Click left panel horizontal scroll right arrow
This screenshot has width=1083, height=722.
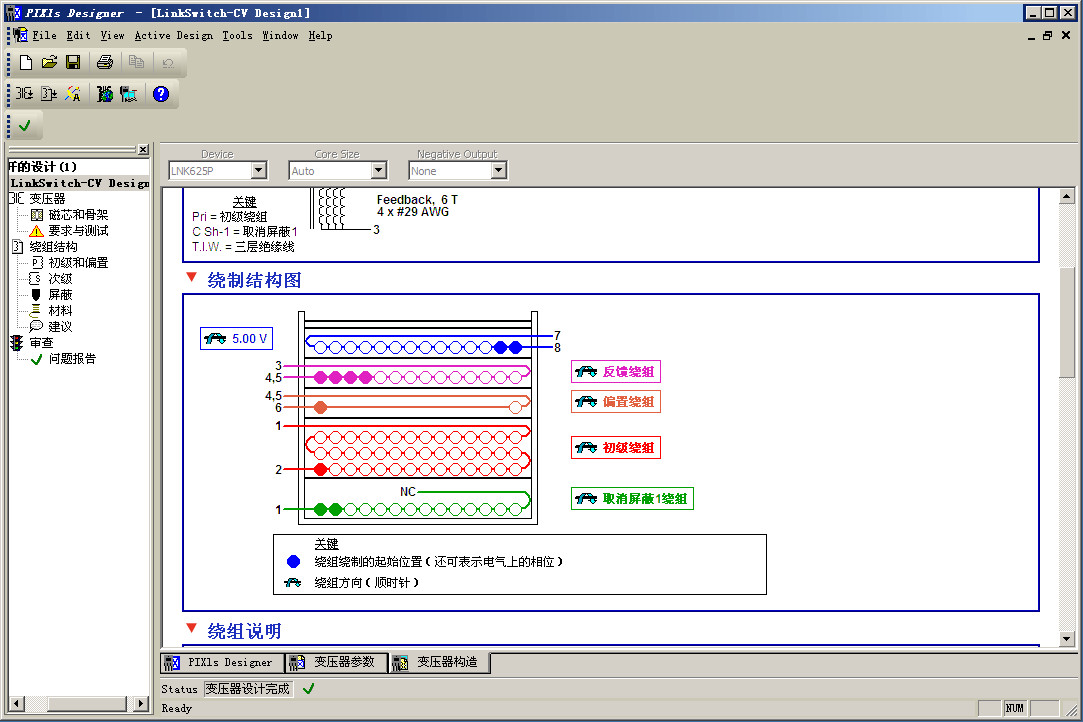coord(141,704)
